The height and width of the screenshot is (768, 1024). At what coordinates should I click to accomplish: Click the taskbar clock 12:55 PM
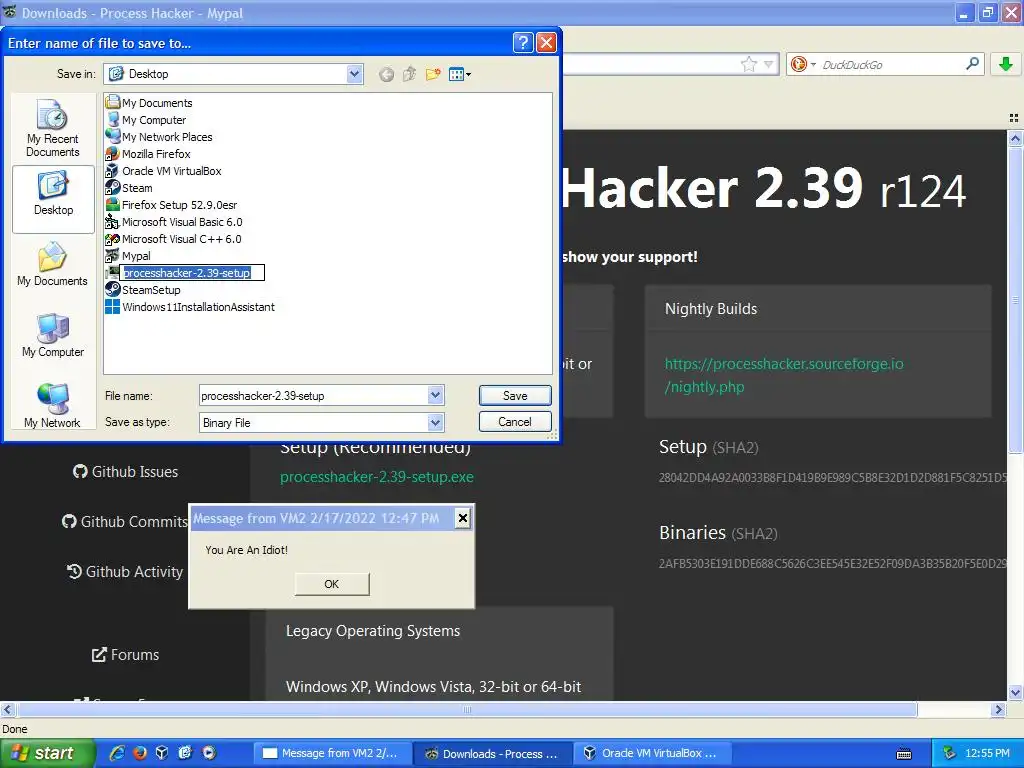coord(987,753)
